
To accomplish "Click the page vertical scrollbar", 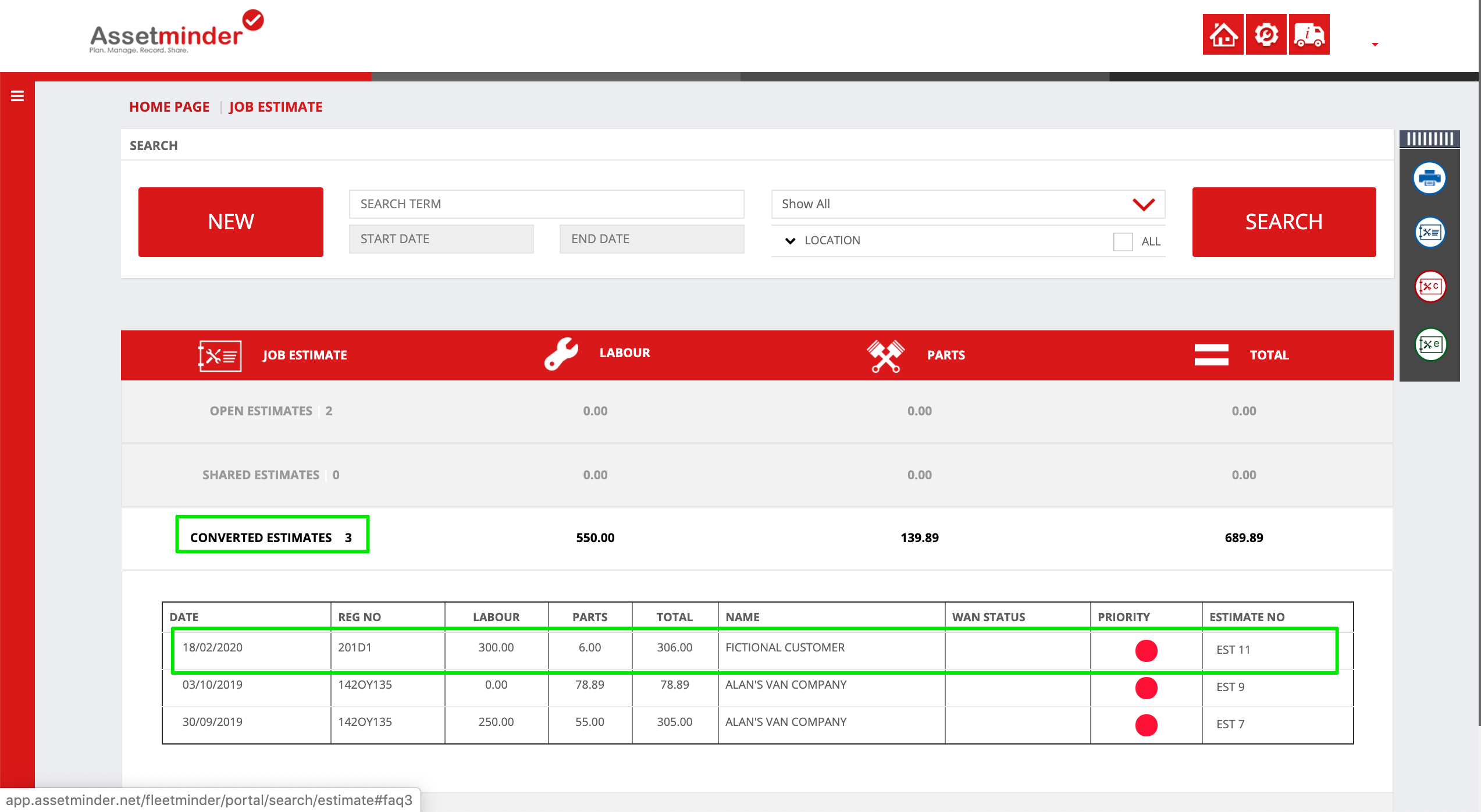I will 1478,363.
